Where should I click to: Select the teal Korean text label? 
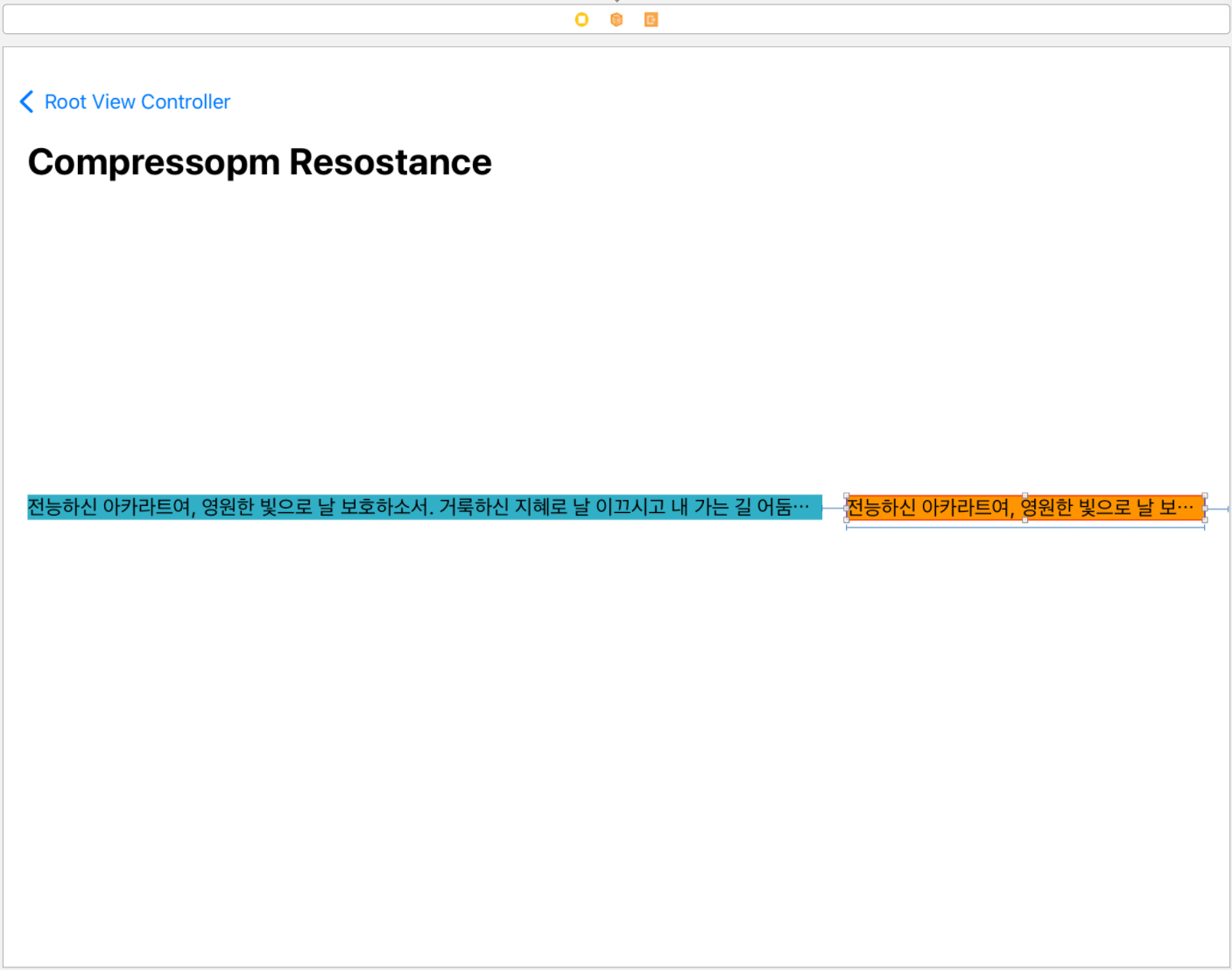[425, 507]
